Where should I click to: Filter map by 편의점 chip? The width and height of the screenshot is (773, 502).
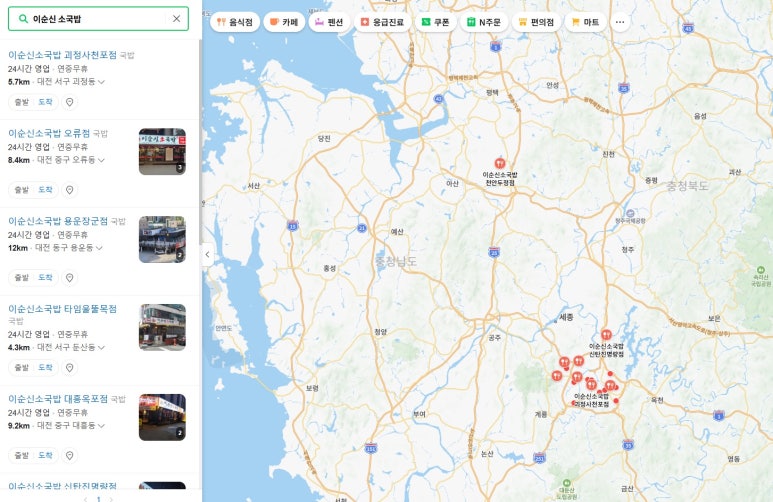[536, 22]
